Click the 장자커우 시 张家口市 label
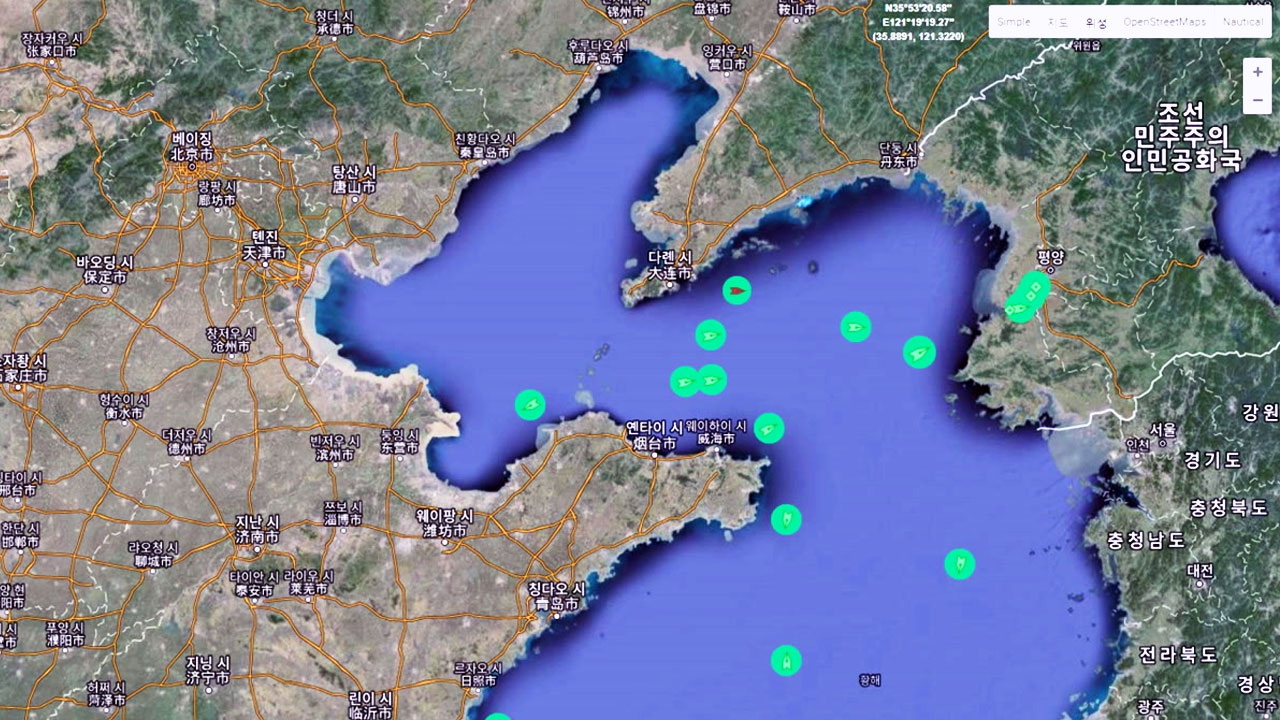 51,44
